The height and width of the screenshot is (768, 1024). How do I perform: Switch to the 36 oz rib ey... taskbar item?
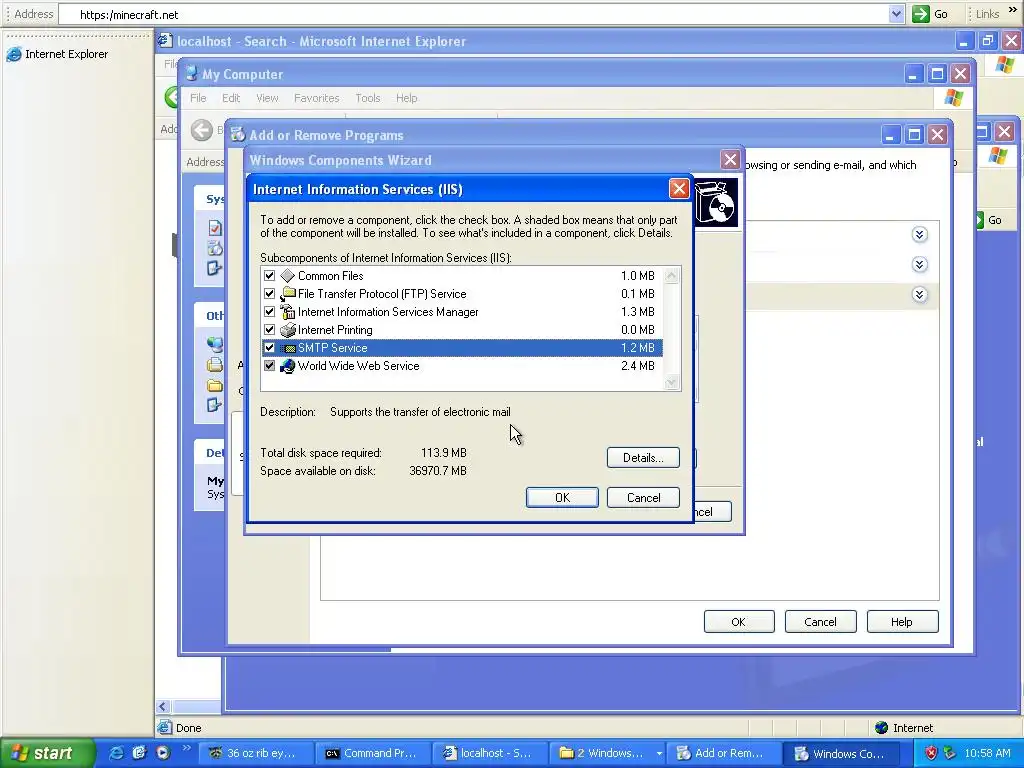(x=254, y=753)
